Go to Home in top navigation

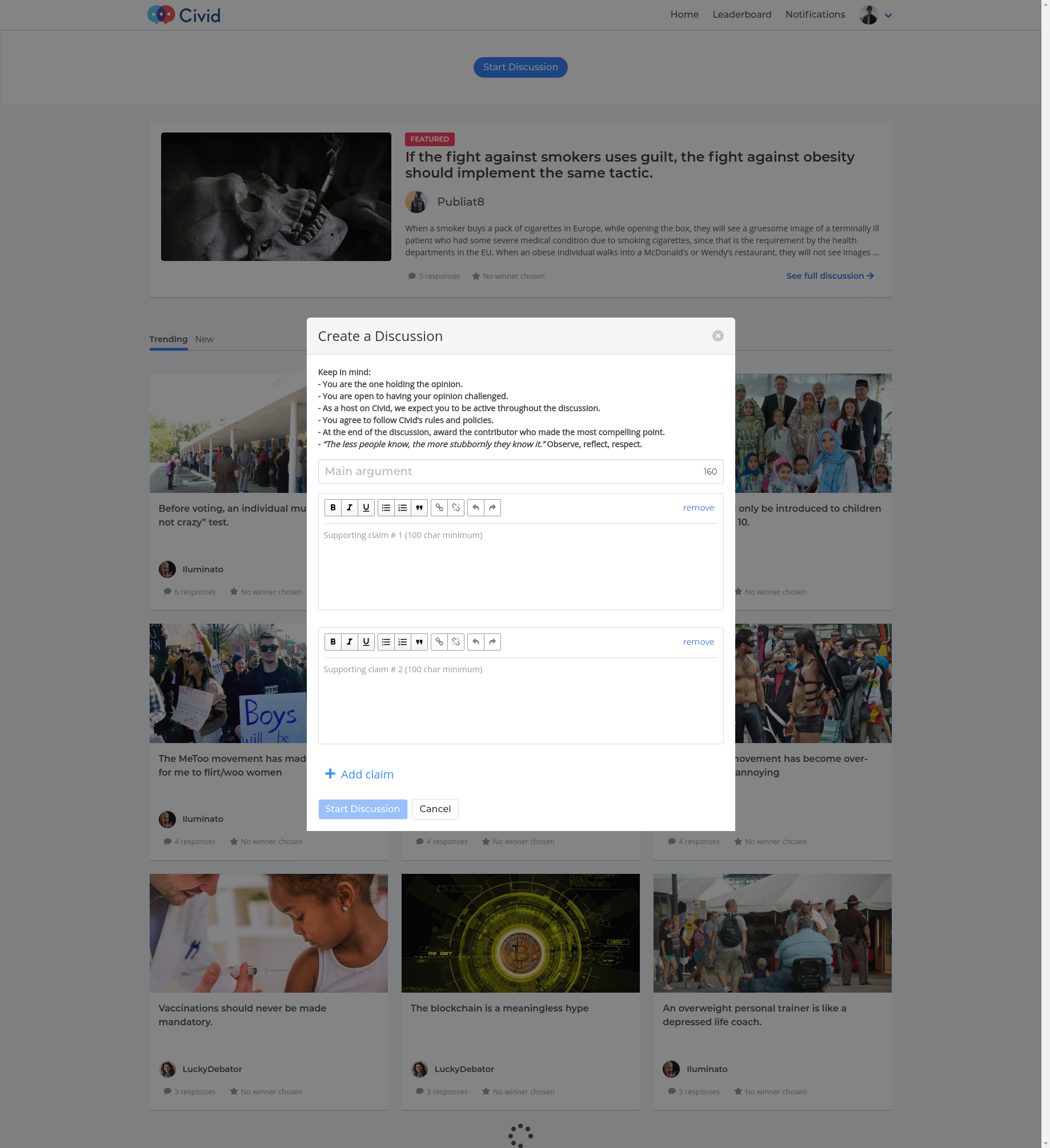tap(684, 14)
